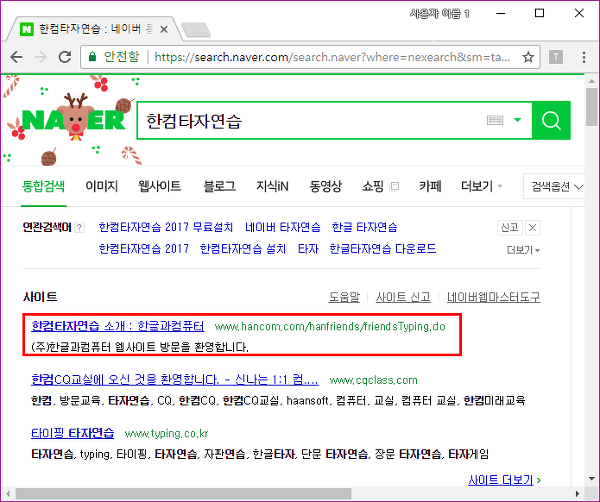Screen dimensions: 600x502
Task: Open the 타이핑 타자연습 result
Action: (x=73, y=433)
